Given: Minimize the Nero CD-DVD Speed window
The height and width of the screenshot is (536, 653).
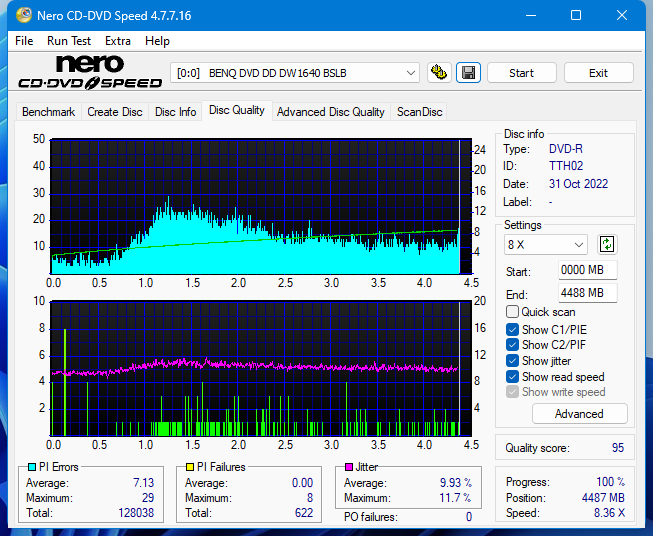Looking at the screenshot, I should pyautogui.click(x=531, y=15).
